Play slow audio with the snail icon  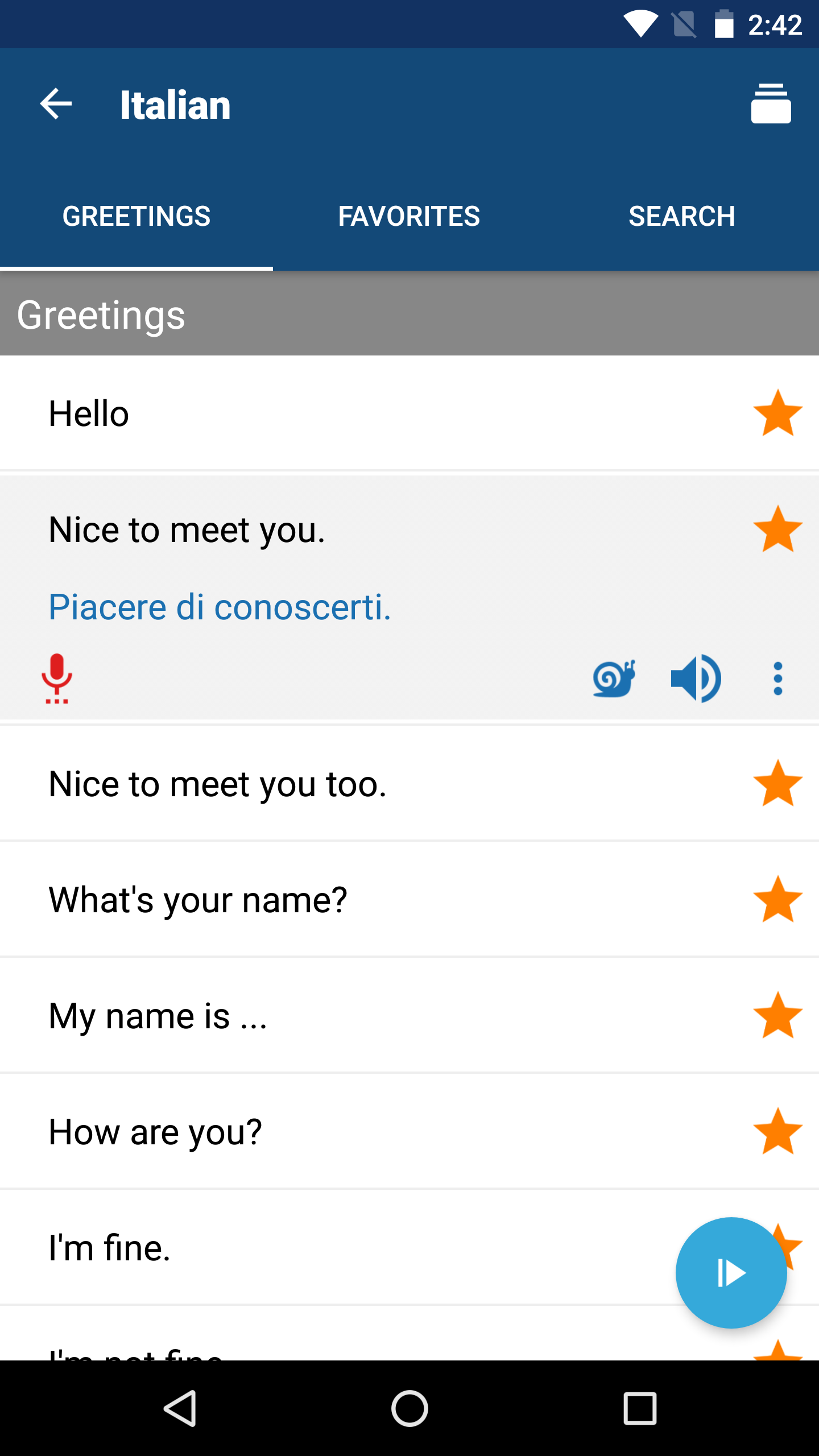[614, 678]
